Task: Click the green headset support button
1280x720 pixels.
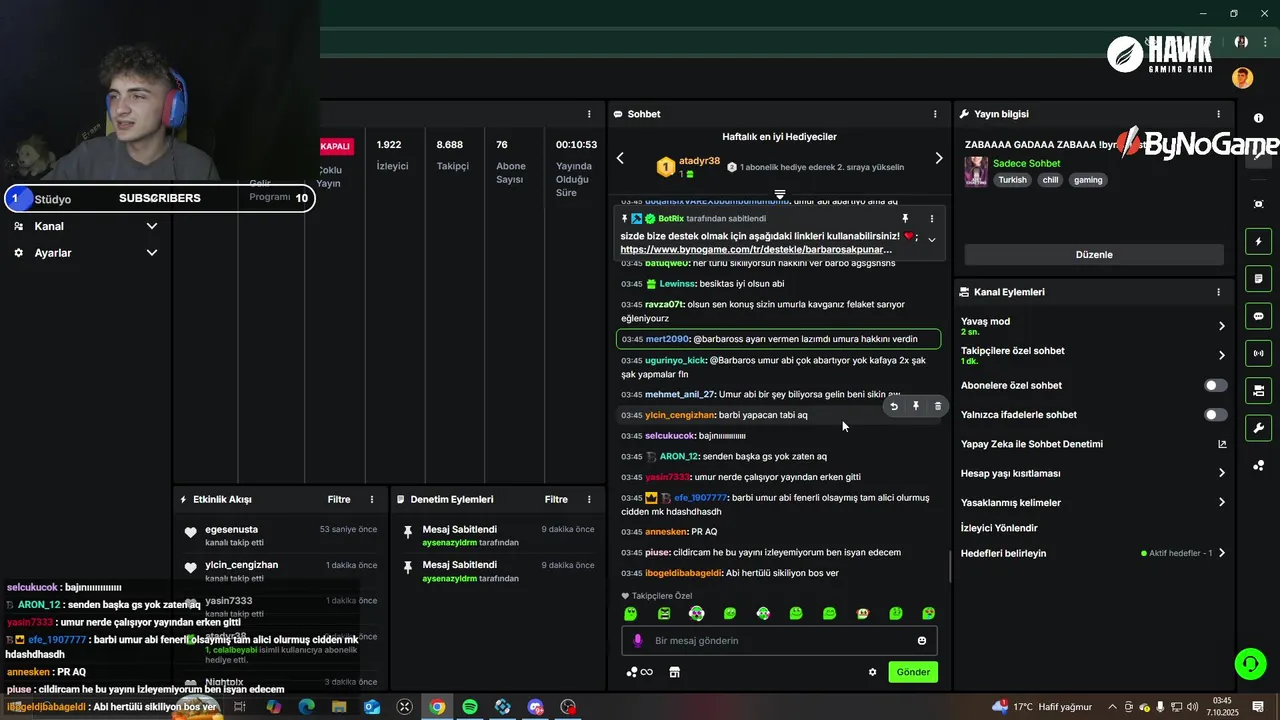Action: [x=1249, y=663]
